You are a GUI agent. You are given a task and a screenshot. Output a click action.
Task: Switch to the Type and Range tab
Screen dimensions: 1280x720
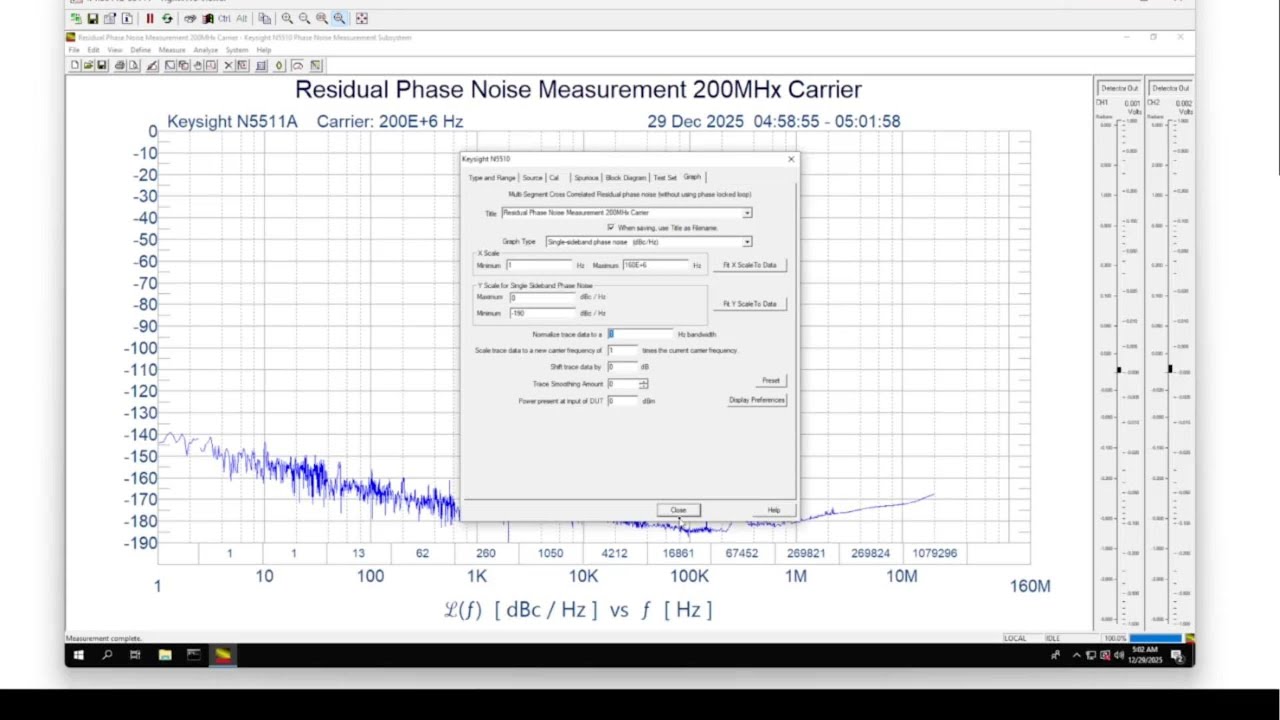(x=492, y=178)
